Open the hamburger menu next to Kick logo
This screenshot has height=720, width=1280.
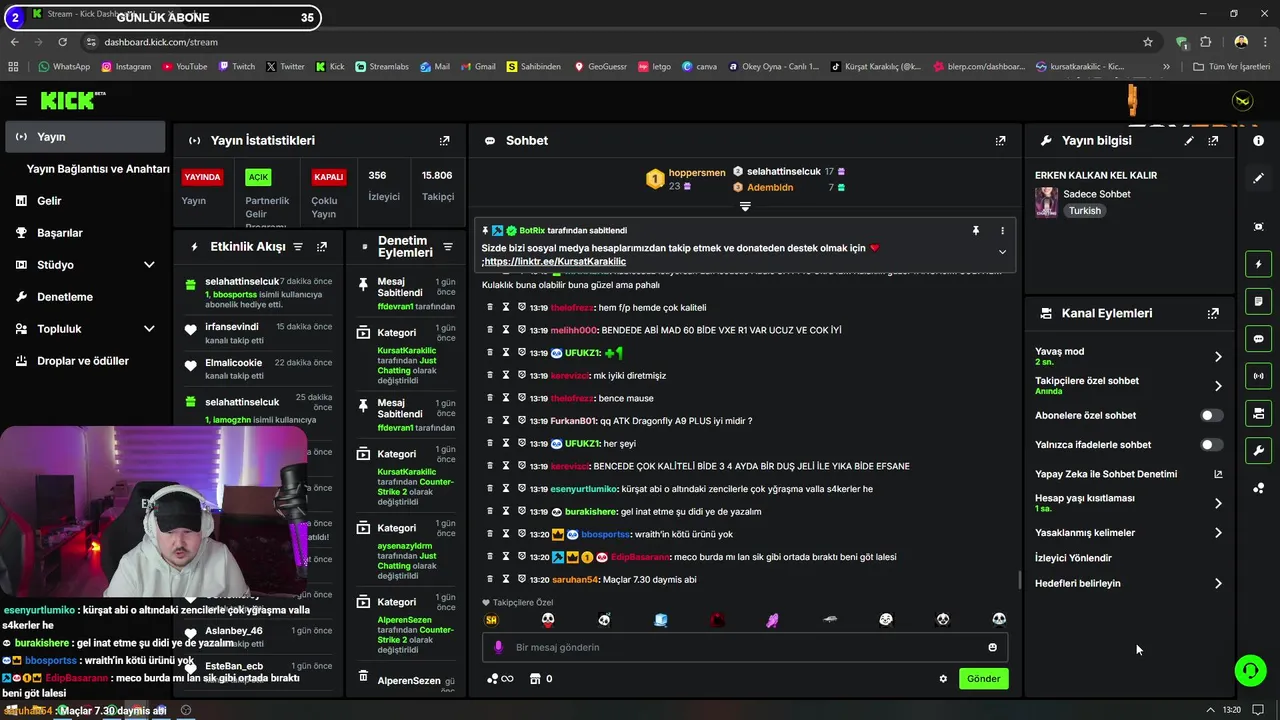21,101
